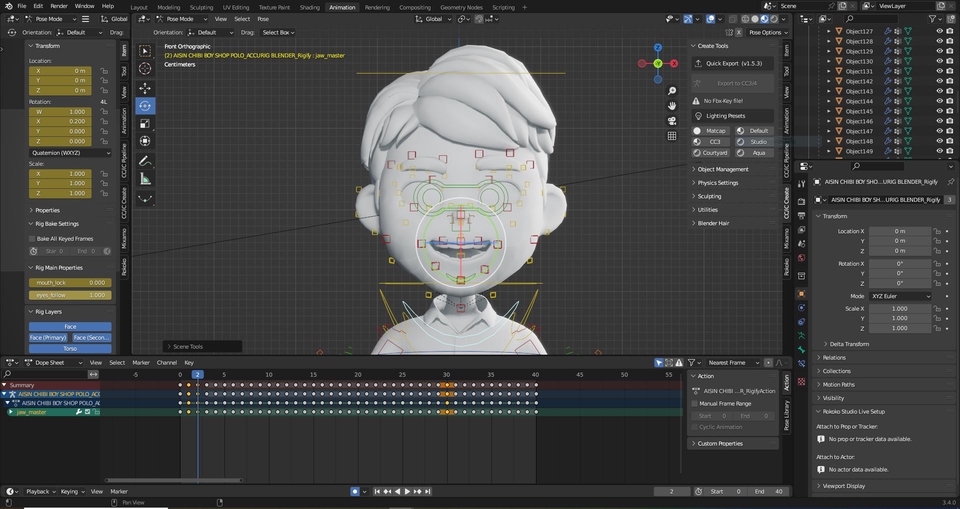Pick the Transform tool icon

(x=145, y=141)
